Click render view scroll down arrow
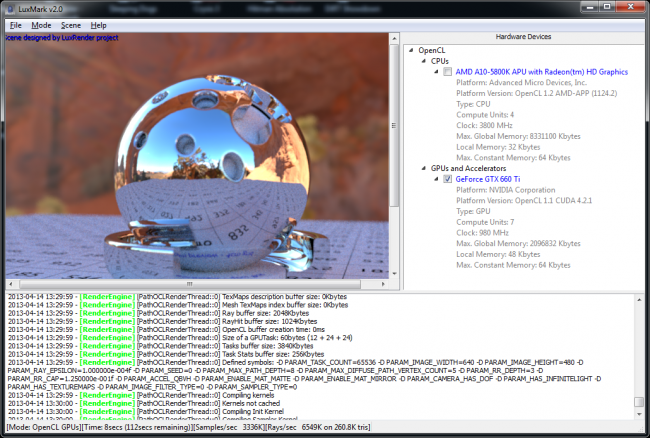The height and width of the screenshot is (438, 650). coord(394,274)
